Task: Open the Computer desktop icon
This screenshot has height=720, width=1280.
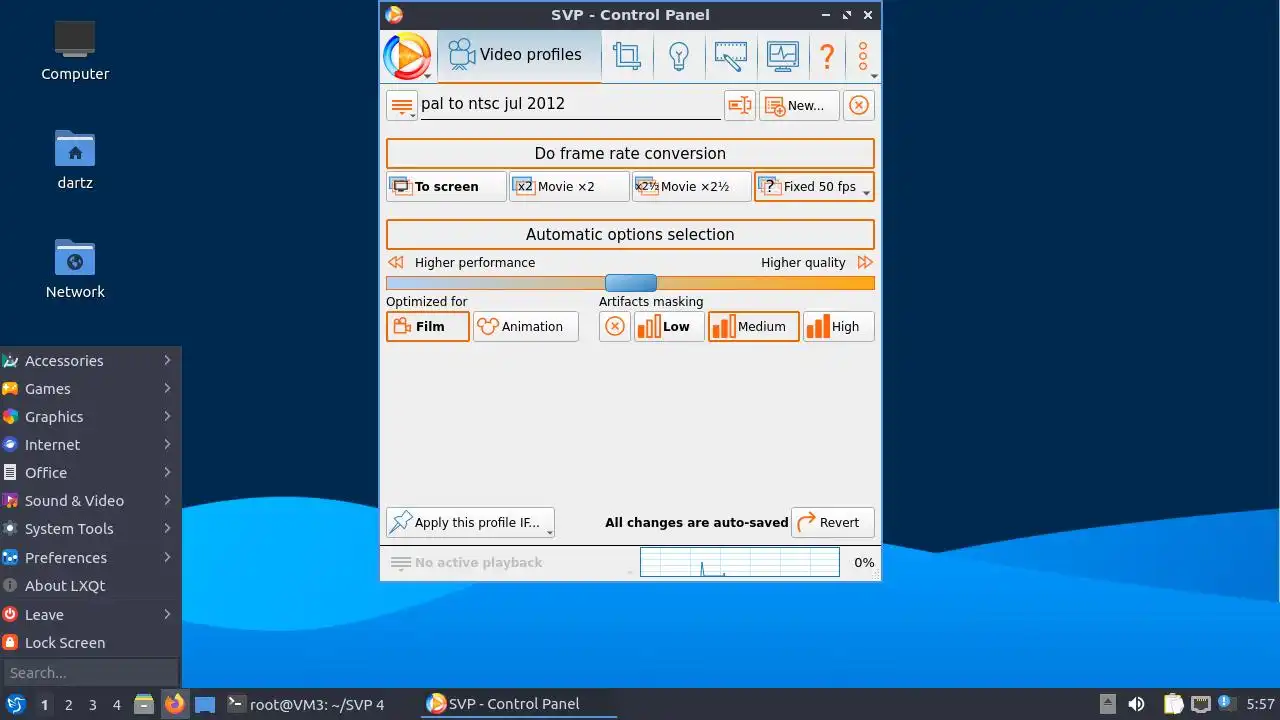Action: coord(75,50)
